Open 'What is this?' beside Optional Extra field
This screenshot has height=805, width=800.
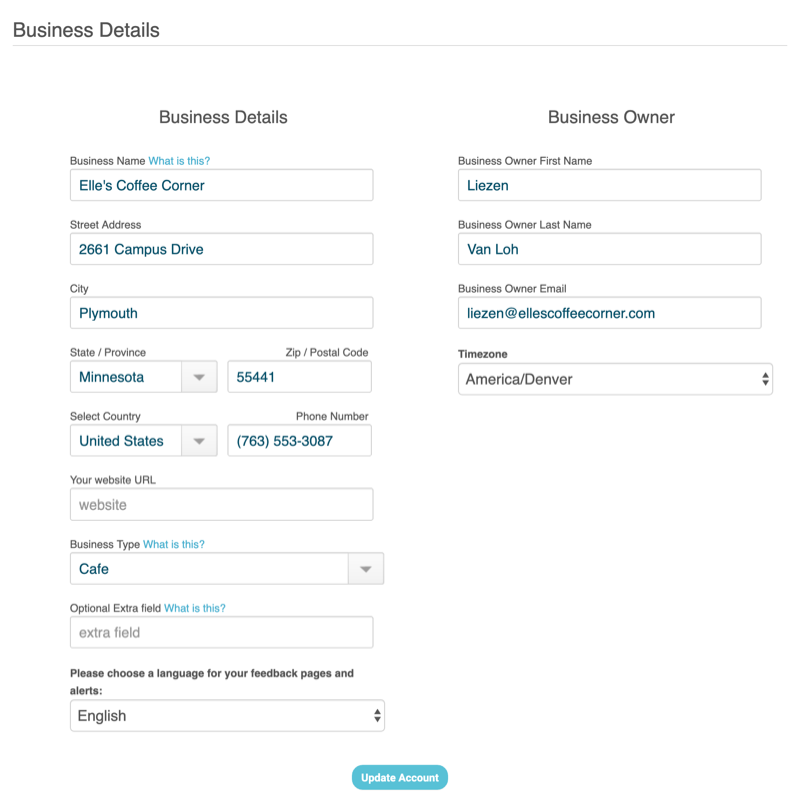tap(194, 608)
